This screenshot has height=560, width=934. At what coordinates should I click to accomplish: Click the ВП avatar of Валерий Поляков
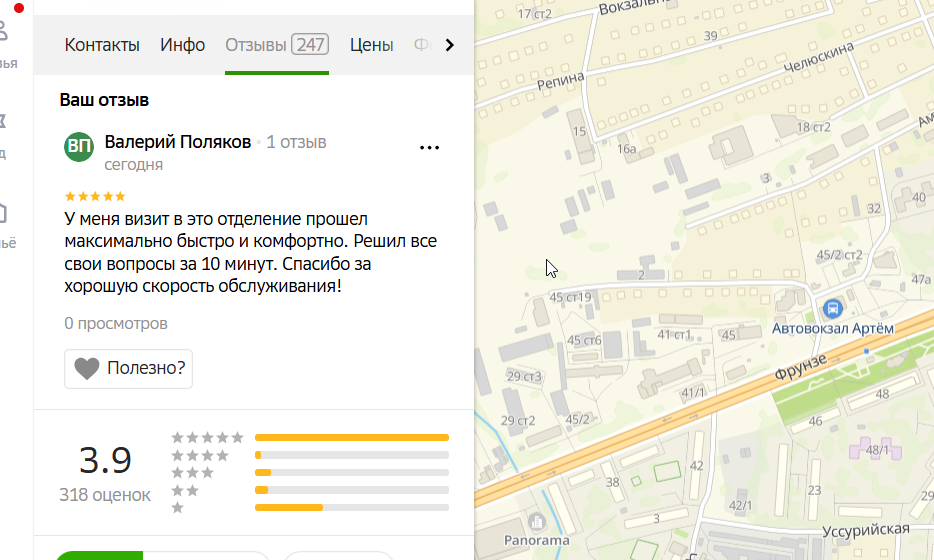pos(79,147)
